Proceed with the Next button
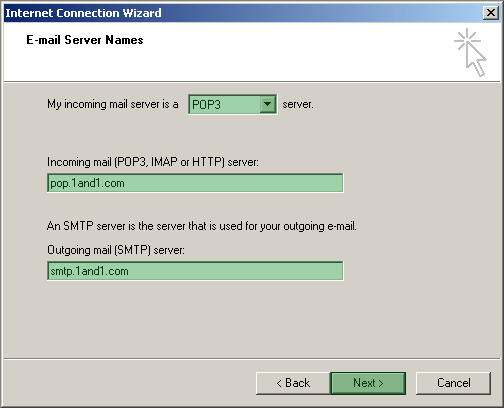 368,383
